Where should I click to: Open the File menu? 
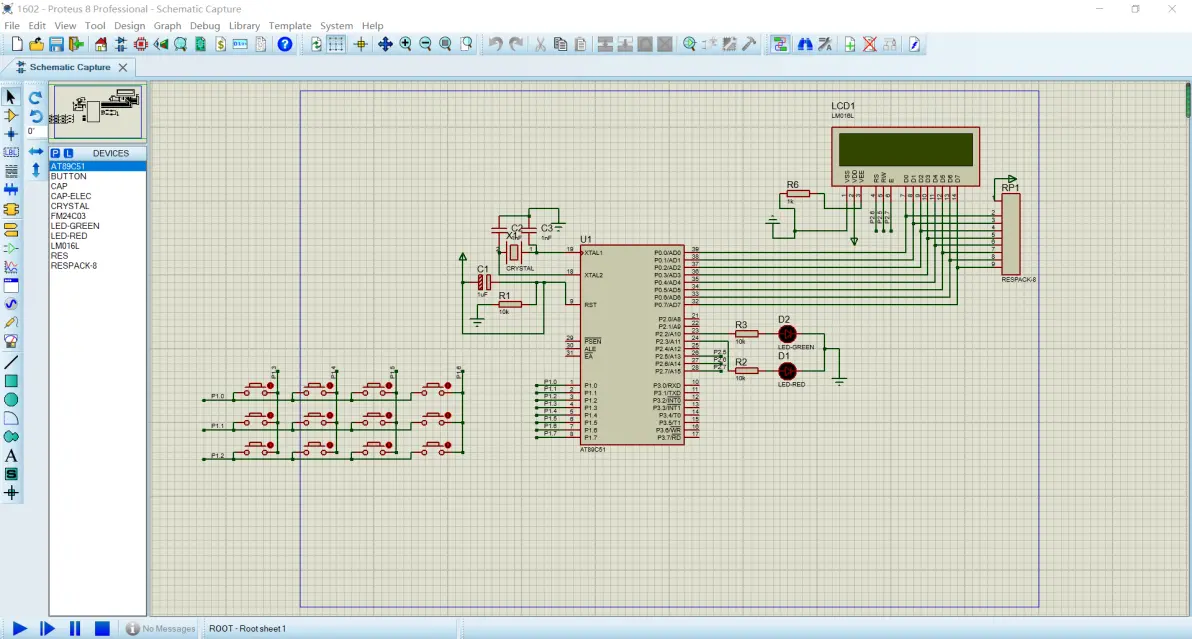(12, 26)
